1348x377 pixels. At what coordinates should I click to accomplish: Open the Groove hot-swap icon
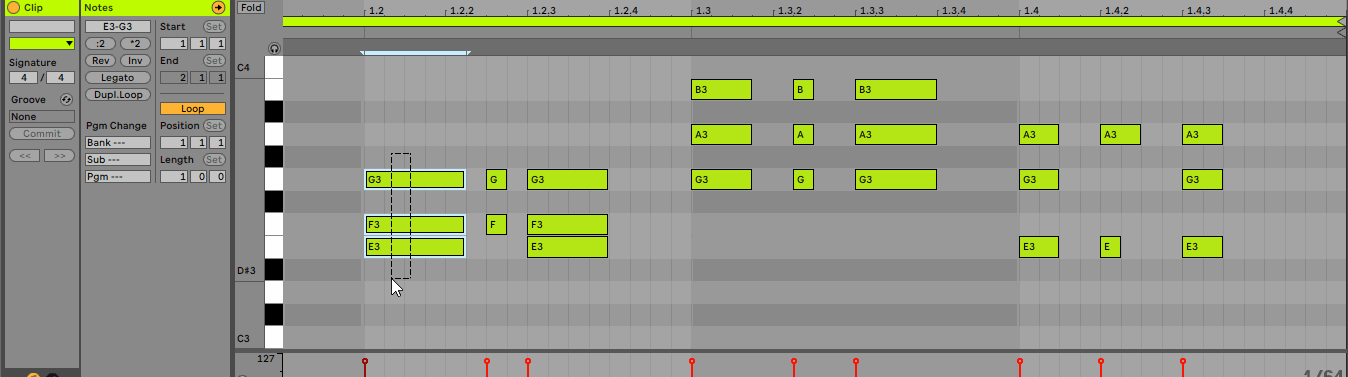pyautogui.click(x=66, y=100)
